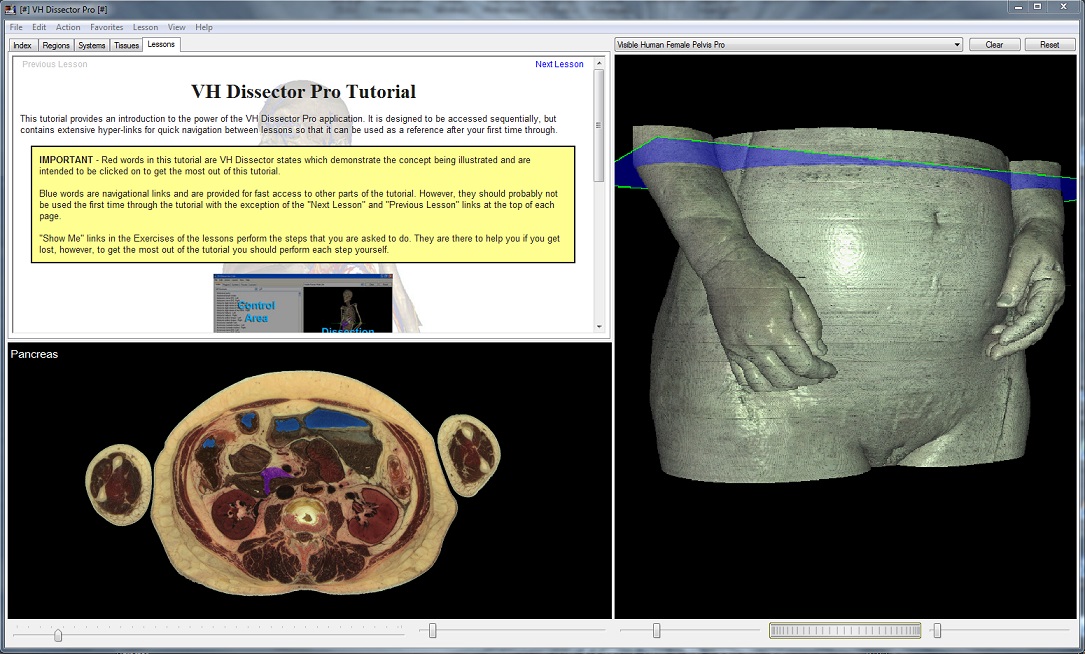Image resolution: width=1085 pixels, height=654 pixels.
Task: Click the purple highlighted pancreas in the cross-section
Action: click(x=270, y=479)
